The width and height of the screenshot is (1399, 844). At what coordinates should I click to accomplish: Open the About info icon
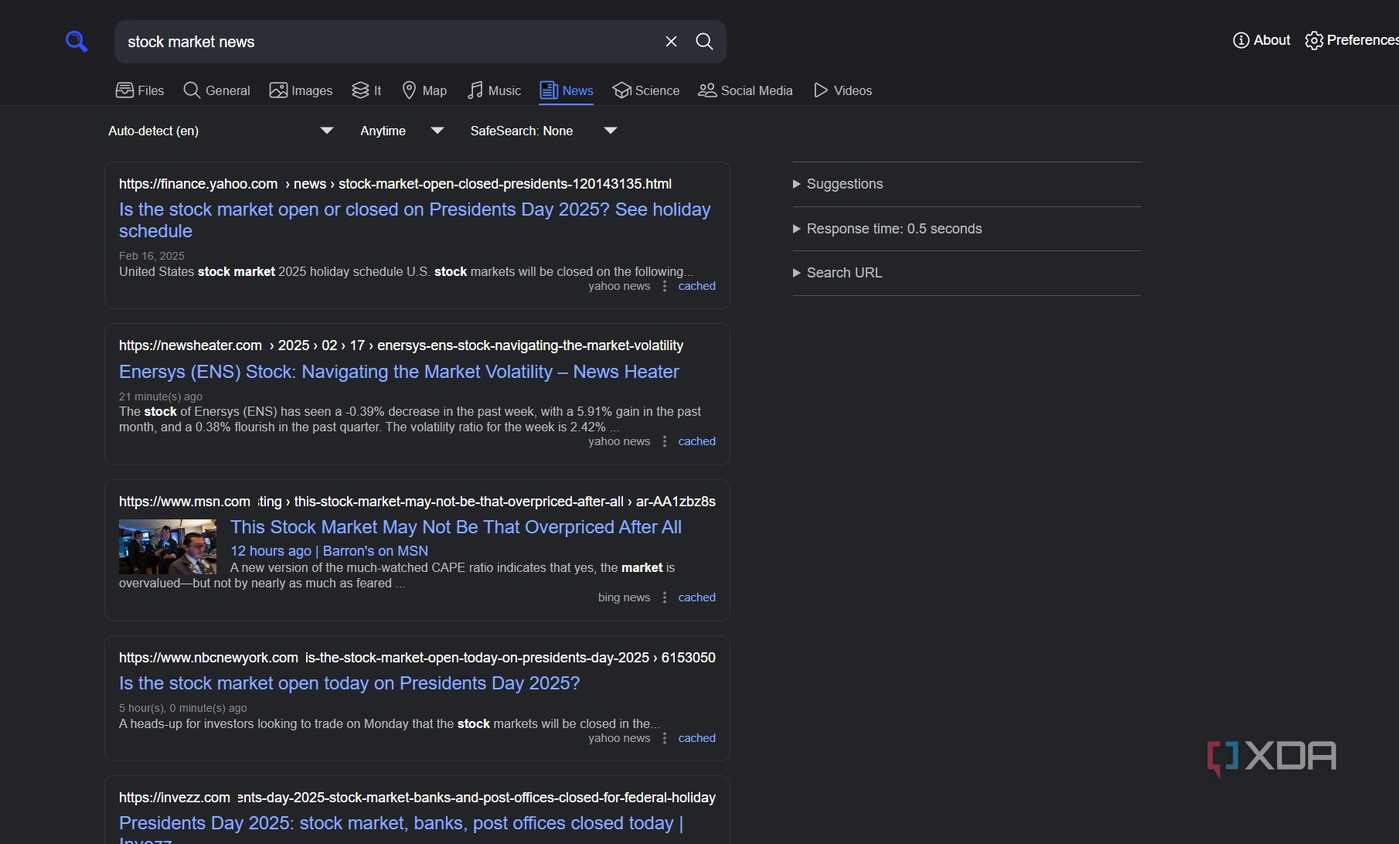1241,40
